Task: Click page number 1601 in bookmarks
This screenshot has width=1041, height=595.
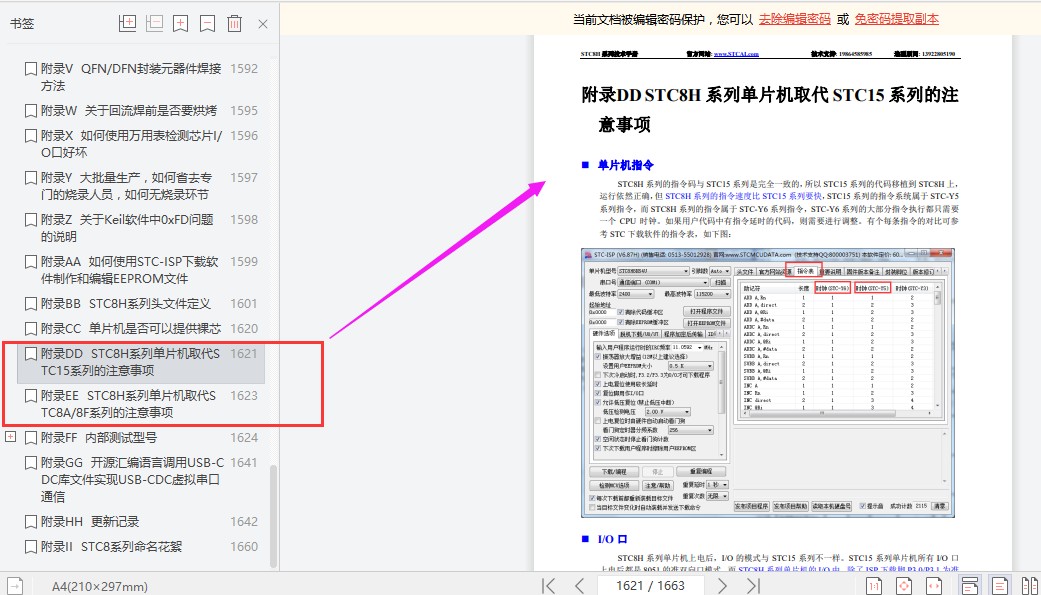Action: coord(244,304)
